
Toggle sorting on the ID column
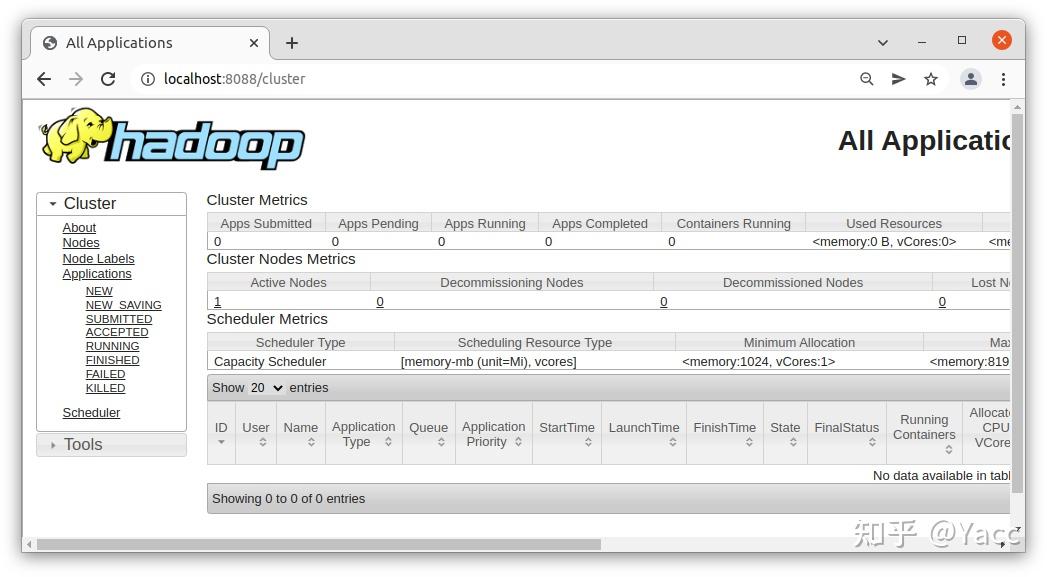221,432
